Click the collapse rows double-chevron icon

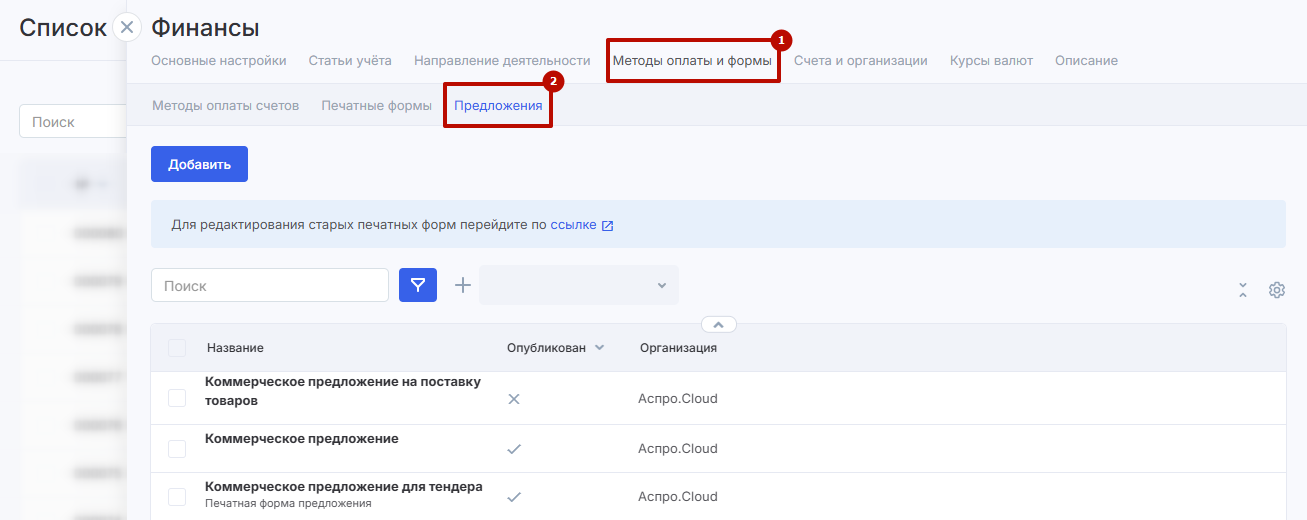pyautogui.click(x=1243, y=290)
